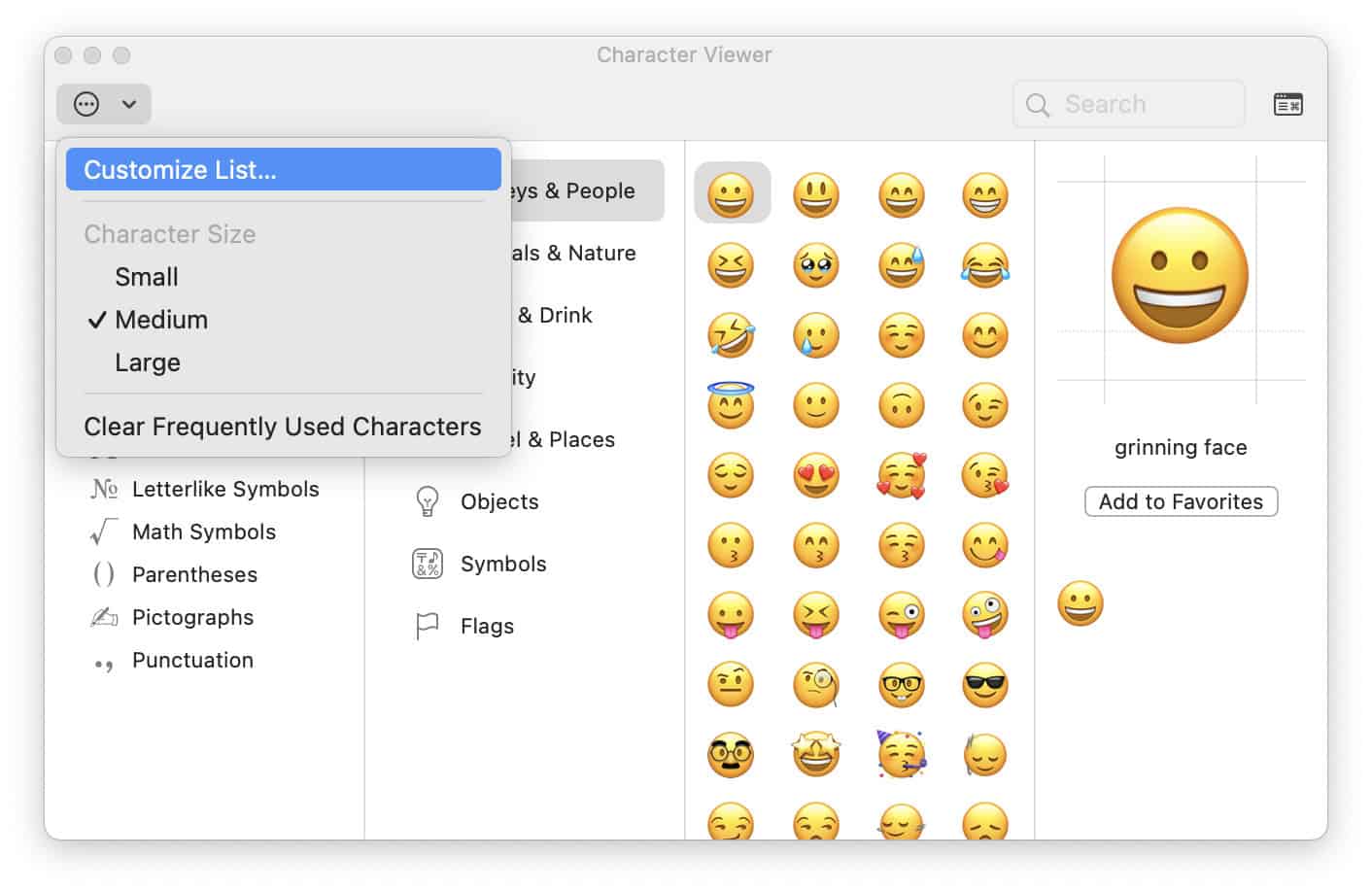The image size is (1372, 892).
Task: Select Math Symbols in the sidebar
Action: point(203,532)
